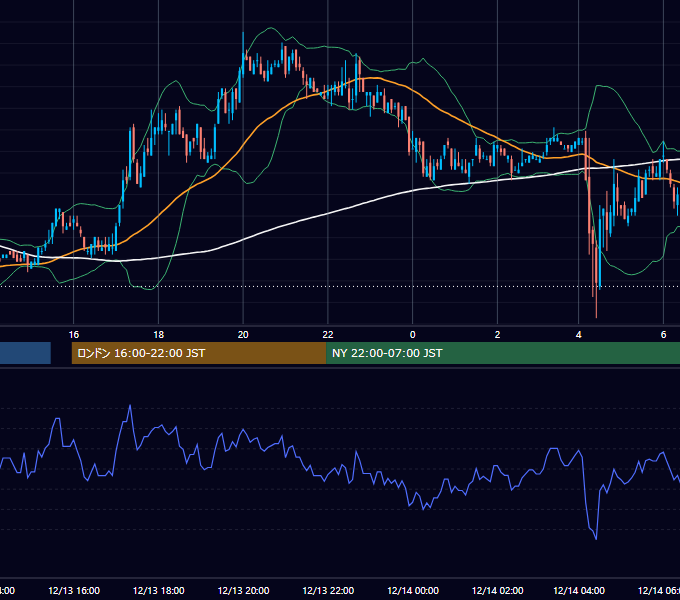Click the 12/13 16:00 date label
Image resolution: width=680 pixels, height=600 pixels.
[x=74, y=590]
